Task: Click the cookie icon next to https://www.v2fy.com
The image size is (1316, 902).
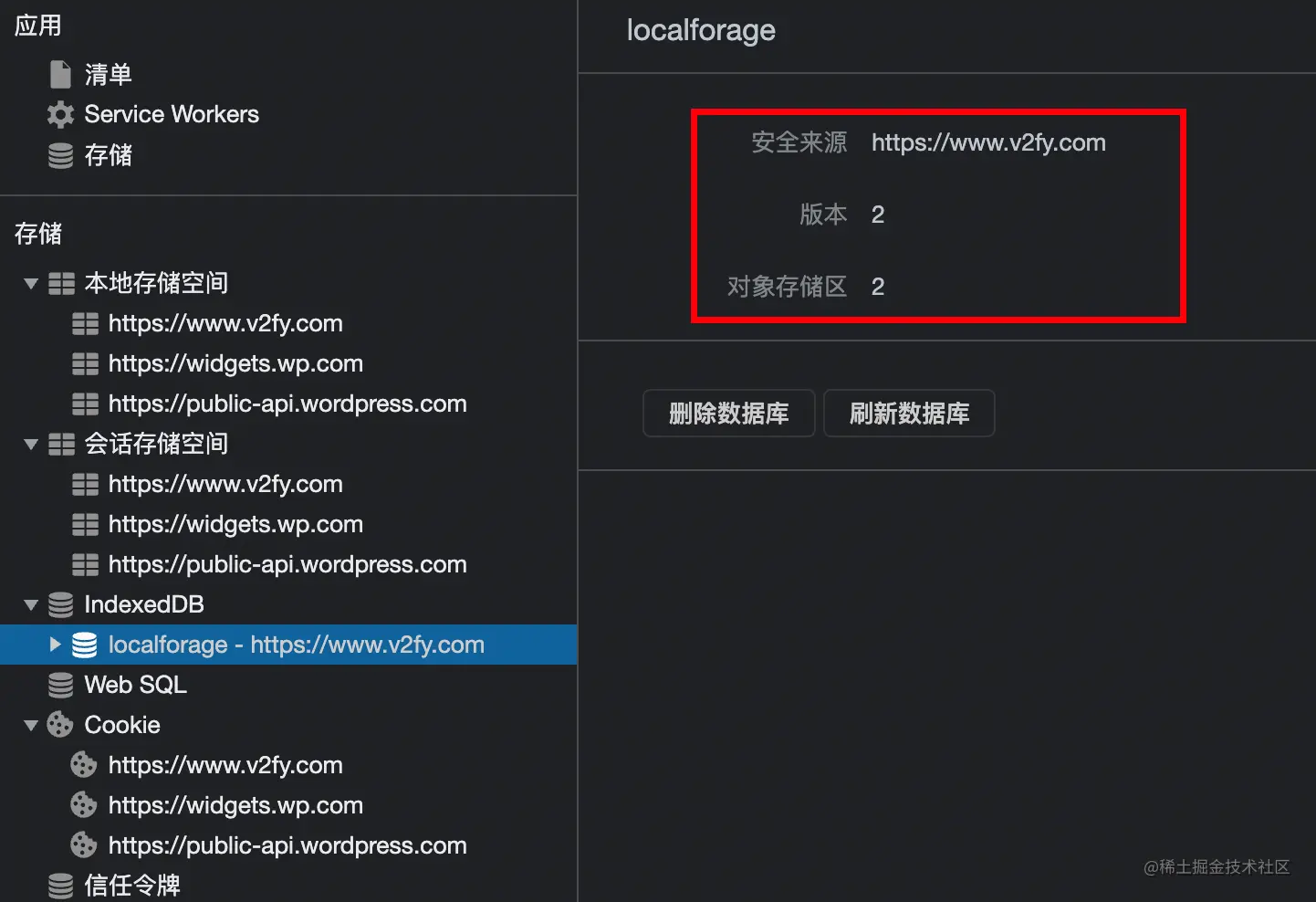Action: pos(83,764)
